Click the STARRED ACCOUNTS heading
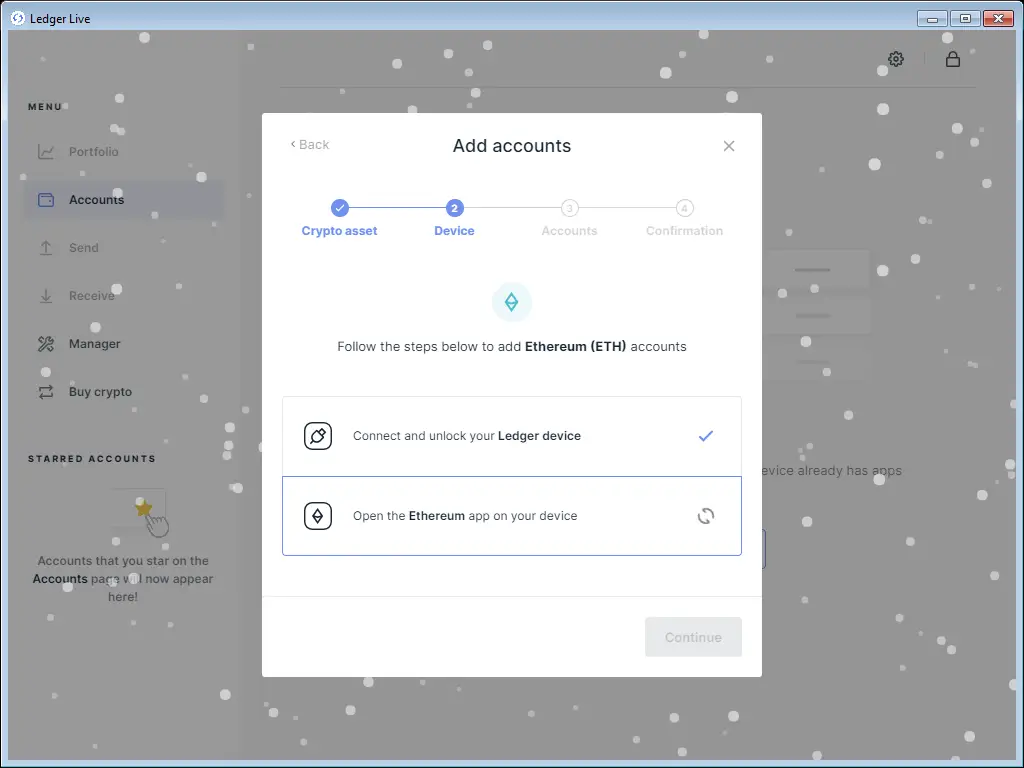Image resolution: width=1024 pixels, height=768 pixels. point(92,458)
